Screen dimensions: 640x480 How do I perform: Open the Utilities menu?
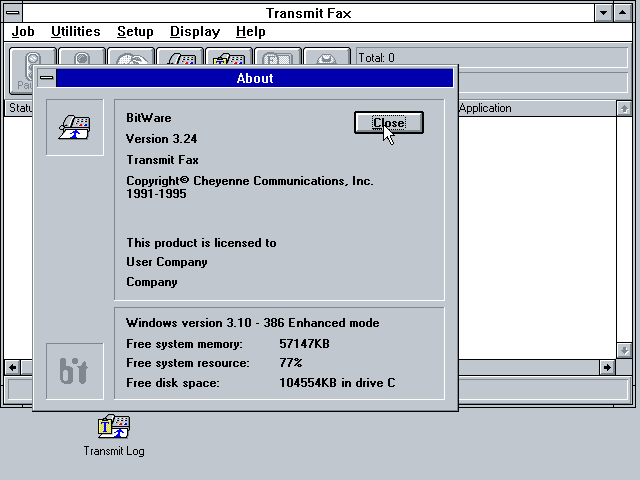click(76, 31)
